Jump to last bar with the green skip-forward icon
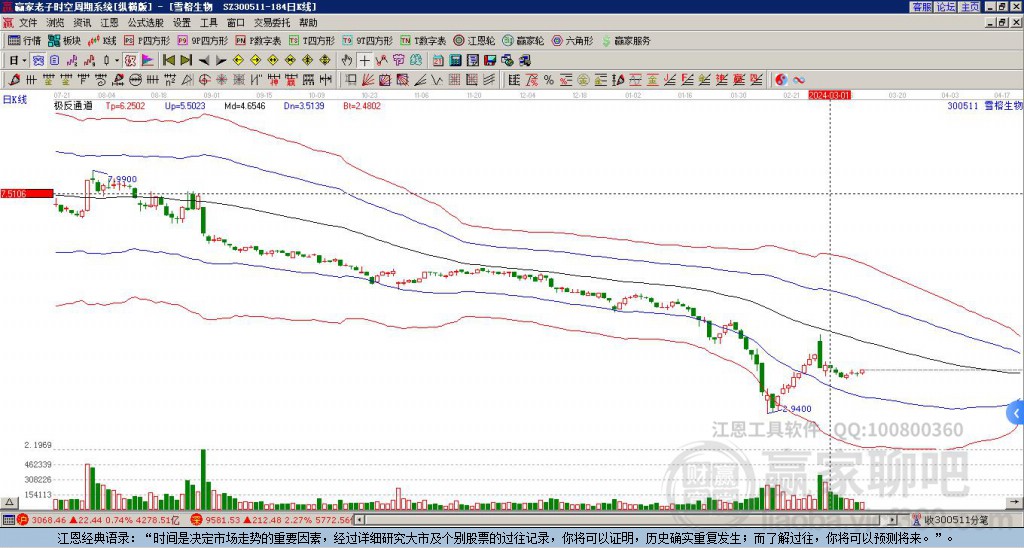The image size is (1024, 548). point(186,61)
